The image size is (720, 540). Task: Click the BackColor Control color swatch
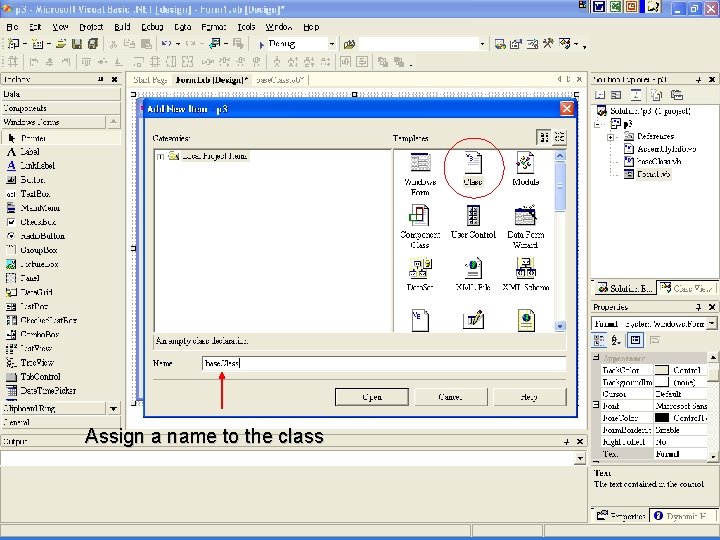tap(661, 370)
